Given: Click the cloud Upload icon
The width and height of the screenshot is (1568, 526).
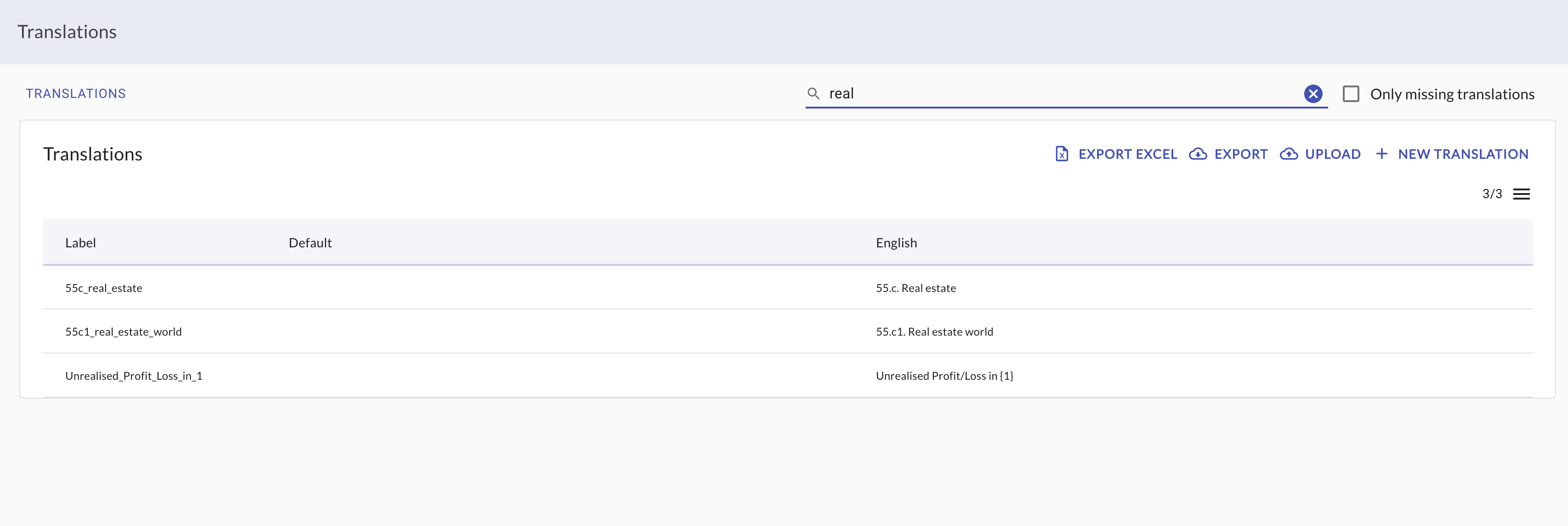Looking at the screenshot, I should (x=1289, y=154).
